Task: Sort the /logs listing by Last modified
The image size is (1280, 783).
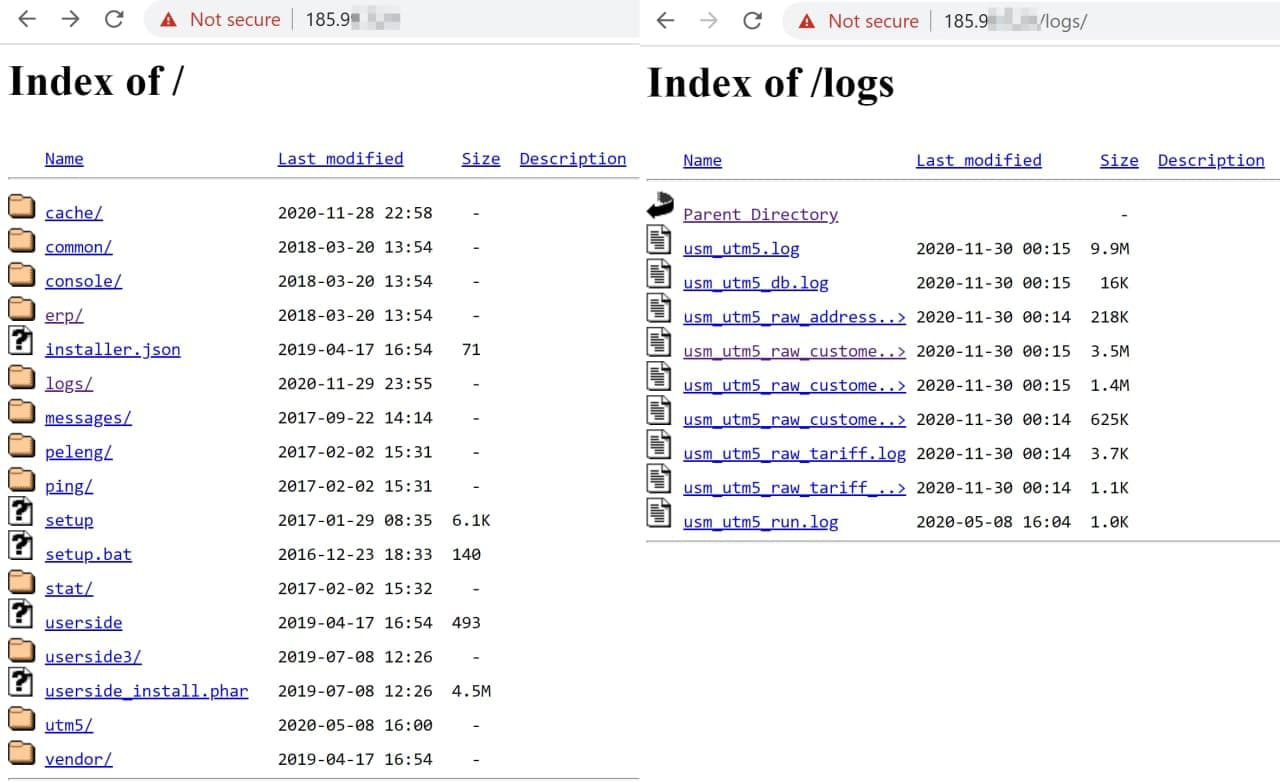Action: pos(978,160)
